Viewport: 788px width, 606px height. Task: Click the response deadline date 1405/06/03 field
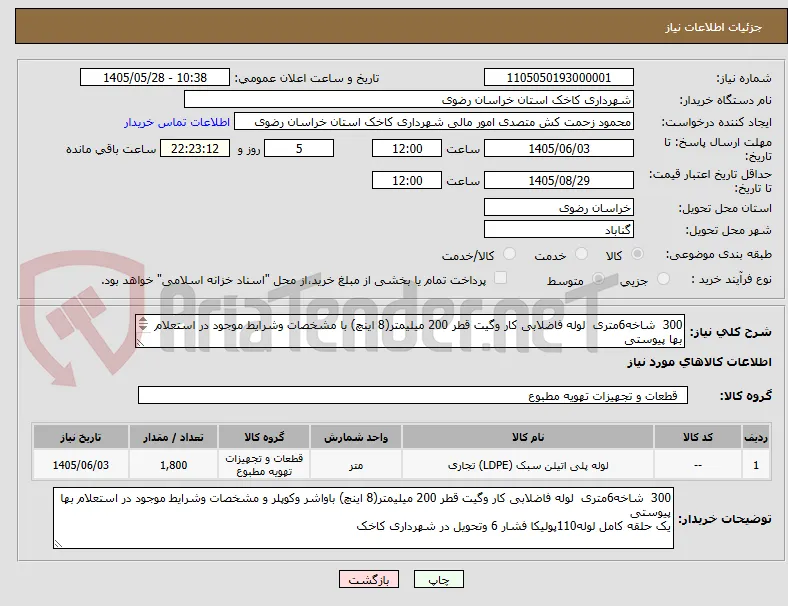559,149
